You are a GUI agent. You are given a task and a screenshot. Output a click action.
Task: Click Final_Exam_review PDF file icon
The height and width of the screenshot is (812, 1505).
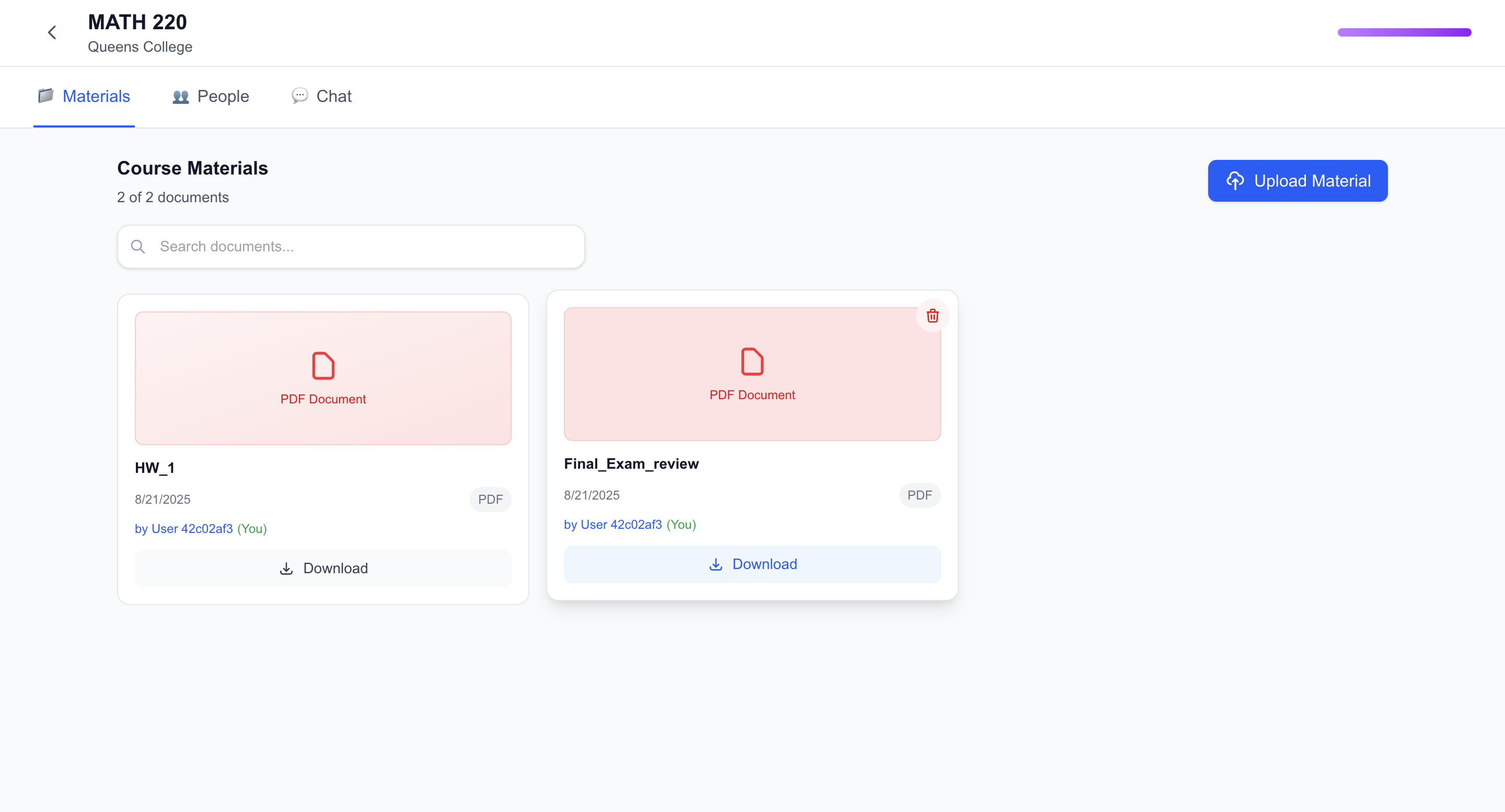(752, 362)
